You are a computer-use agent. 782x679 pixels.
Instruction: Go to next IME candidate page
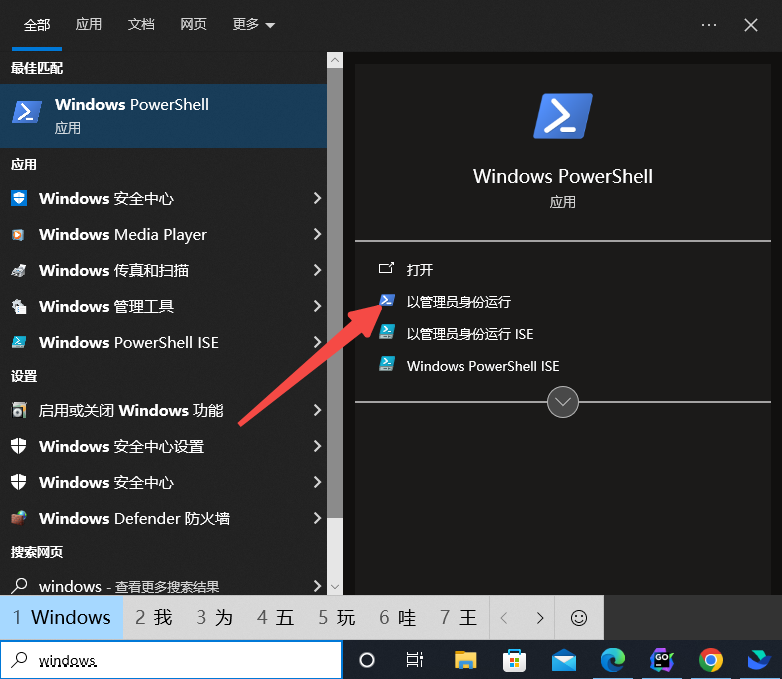(540, 618)
